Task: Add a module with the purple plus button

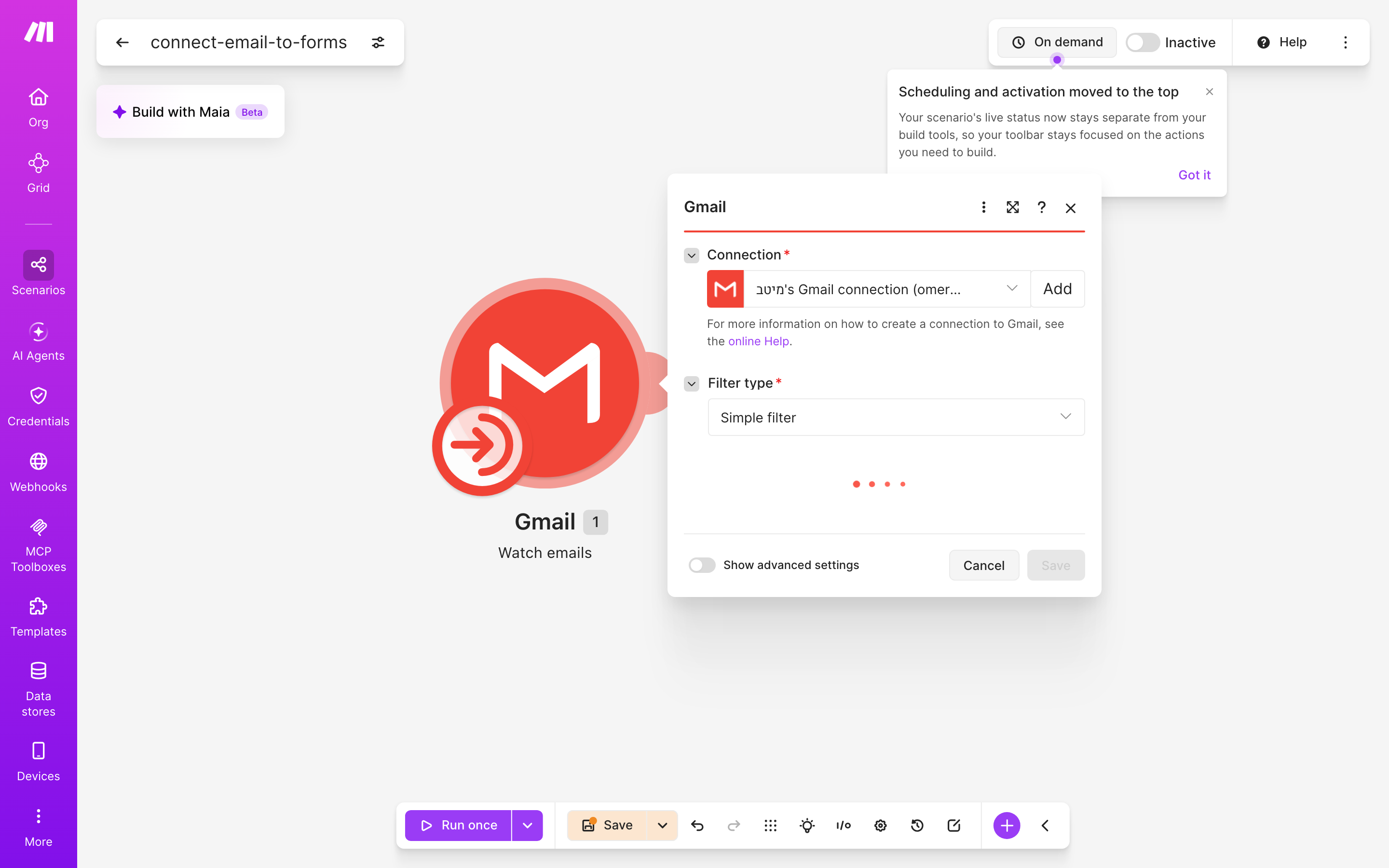Action: 1007,826
